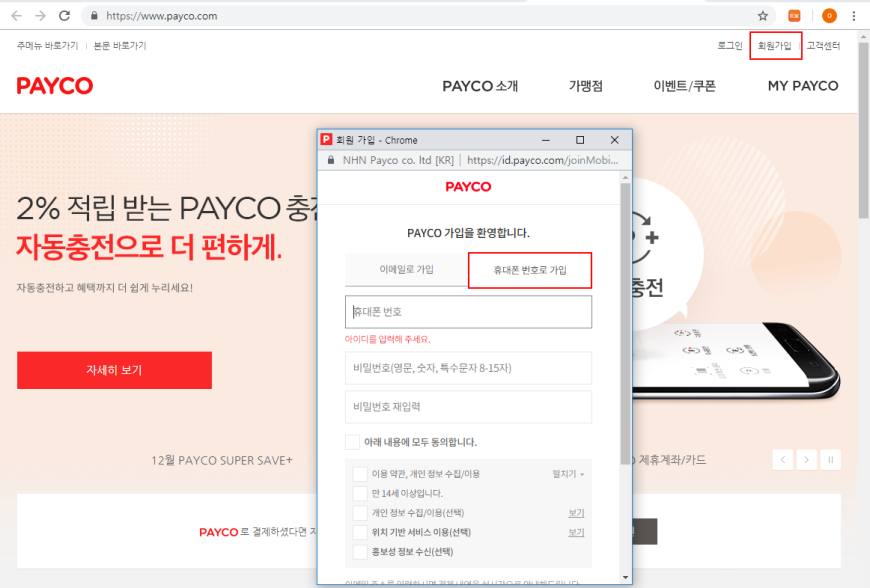Image resolution: width=870 pixels, height=588 pixels.
Task: Click the PAYCO logo on the main page
Action: click(x=55, y=85)
